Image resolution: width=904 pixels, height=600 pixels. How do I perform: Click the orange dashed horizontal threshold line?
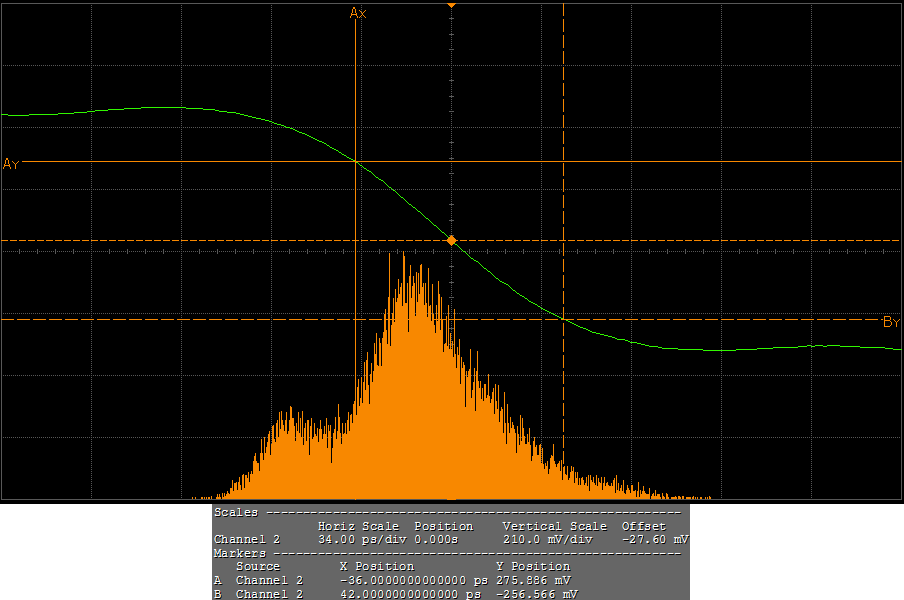[x=700, y=241]
